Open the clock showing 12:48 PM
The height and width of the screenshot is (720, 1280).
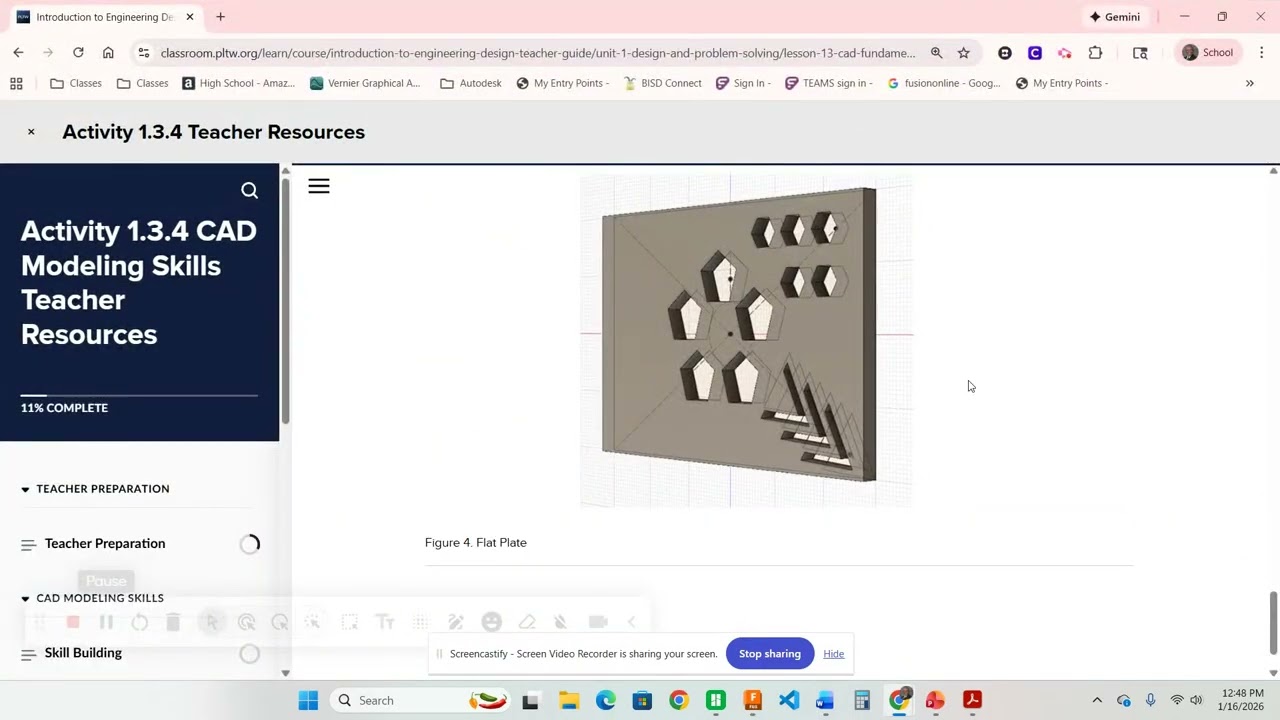tap(1241, 700)
